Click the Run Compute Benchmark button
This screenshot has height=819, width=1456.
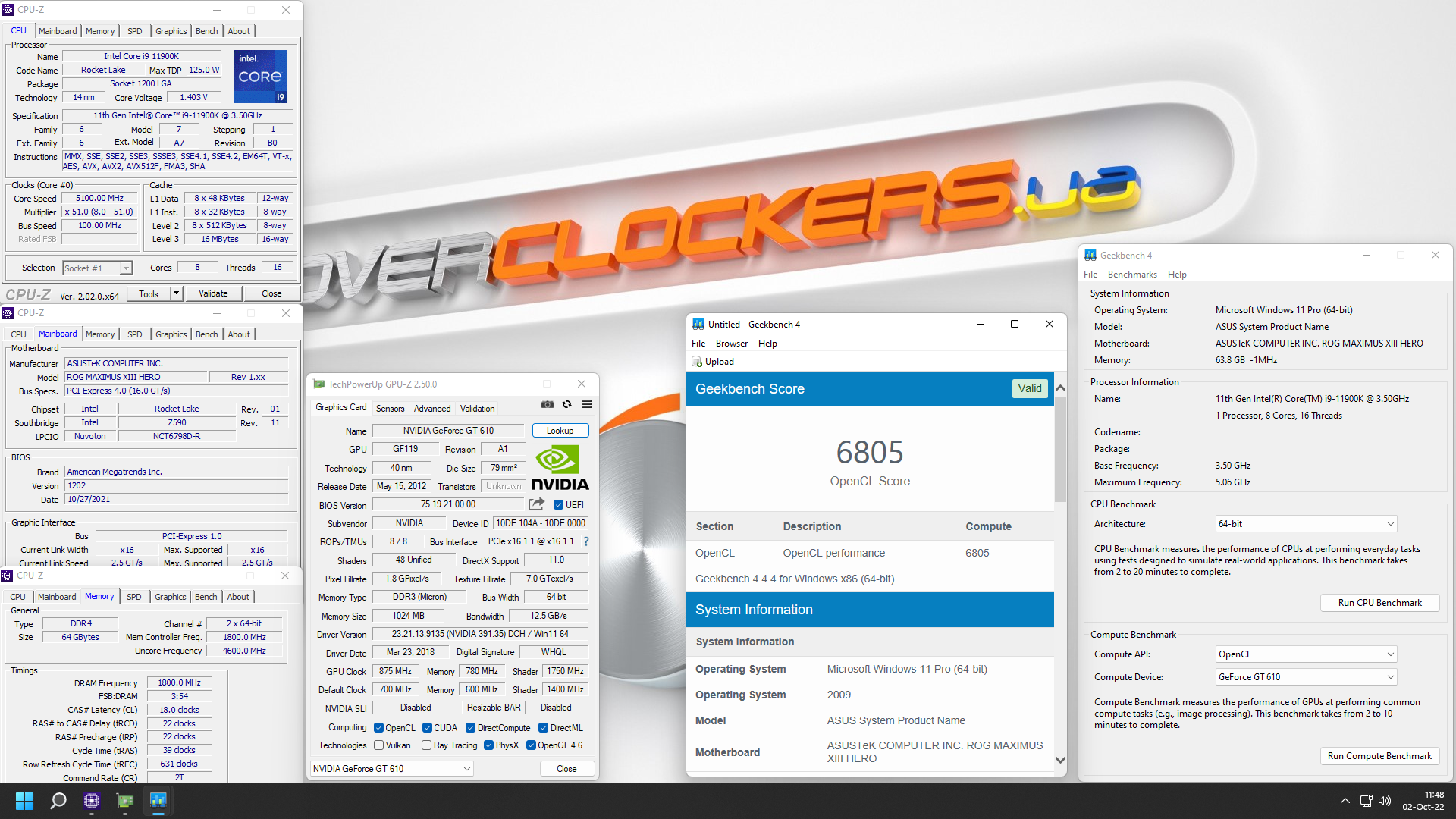[1379, 756]
